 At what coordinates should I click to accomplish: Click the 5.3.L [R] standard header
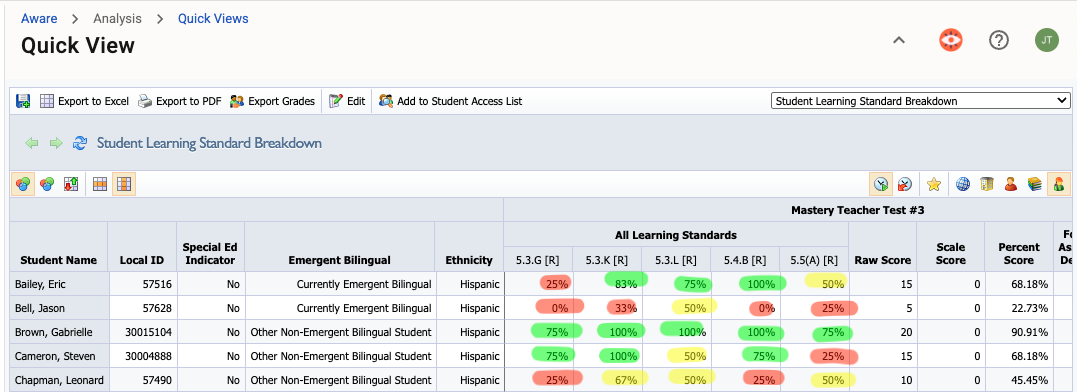(x=676, y=260)
